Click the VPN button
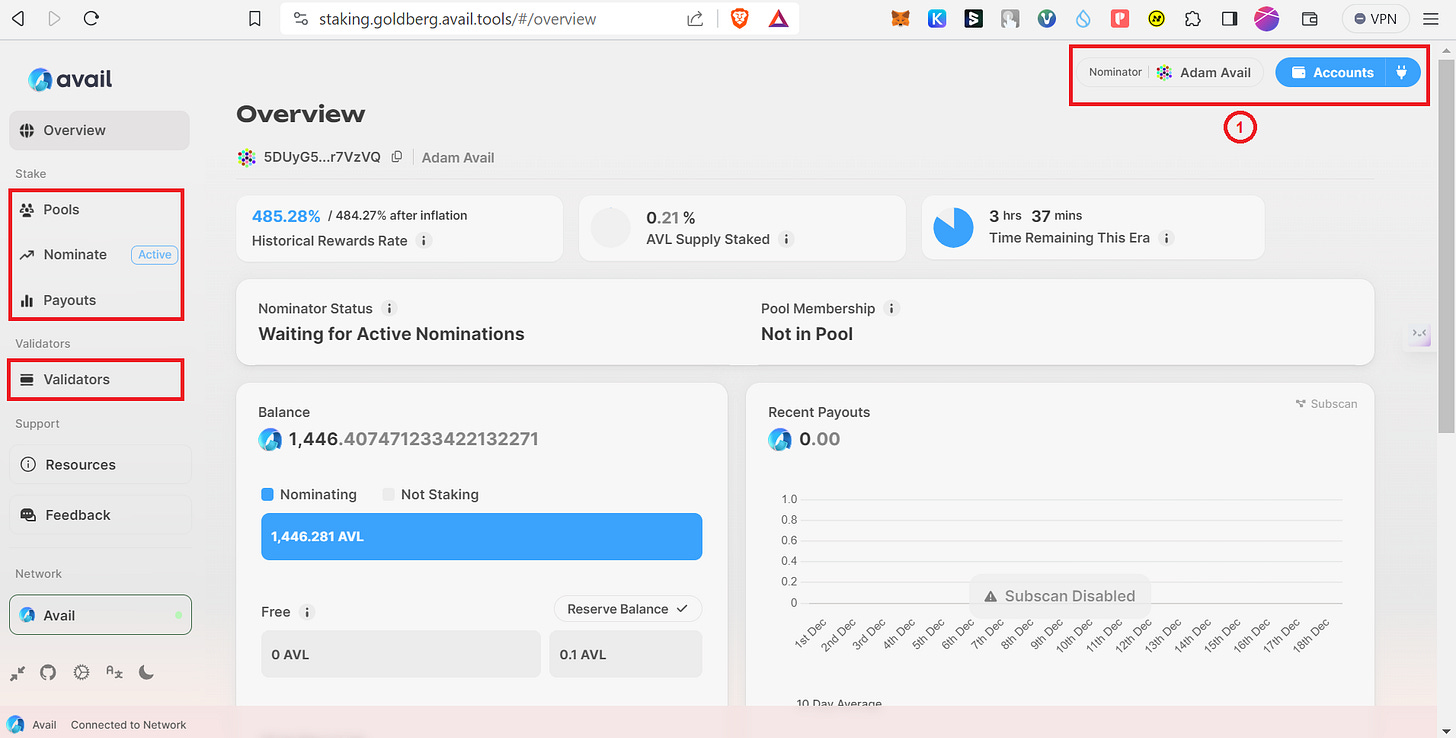 point(1376,18)
